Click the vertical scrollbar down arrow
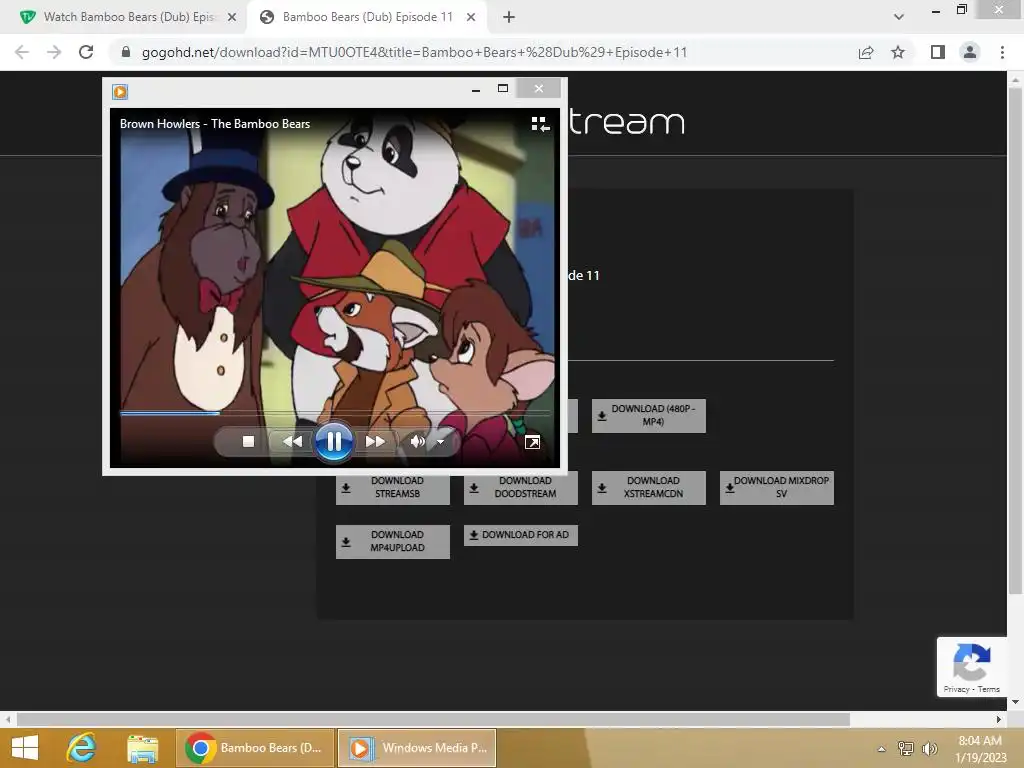 coord(1015,702)
